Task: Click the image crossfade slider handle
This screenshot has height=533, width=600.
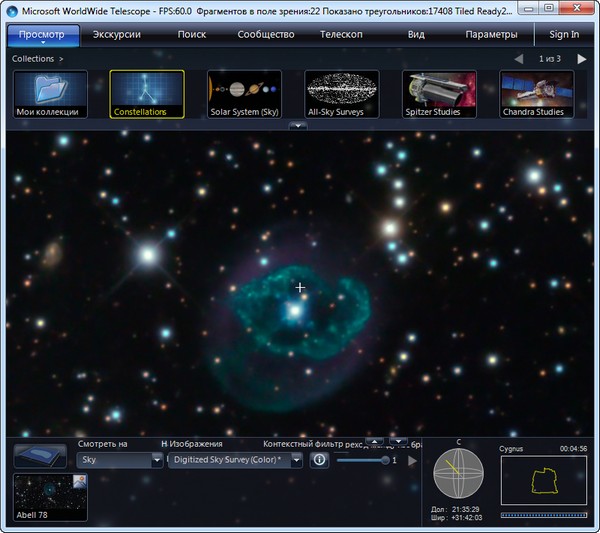Action: point(384,460)
